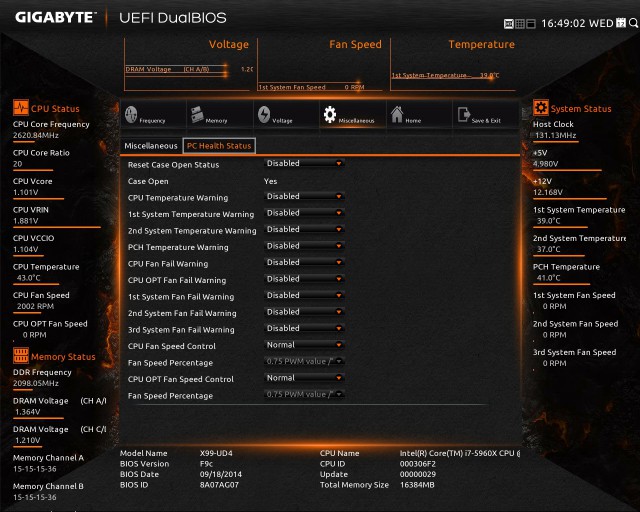
Task: Open 3rd System Fan Fail Warning dropdown
Action: click(304, 328)
